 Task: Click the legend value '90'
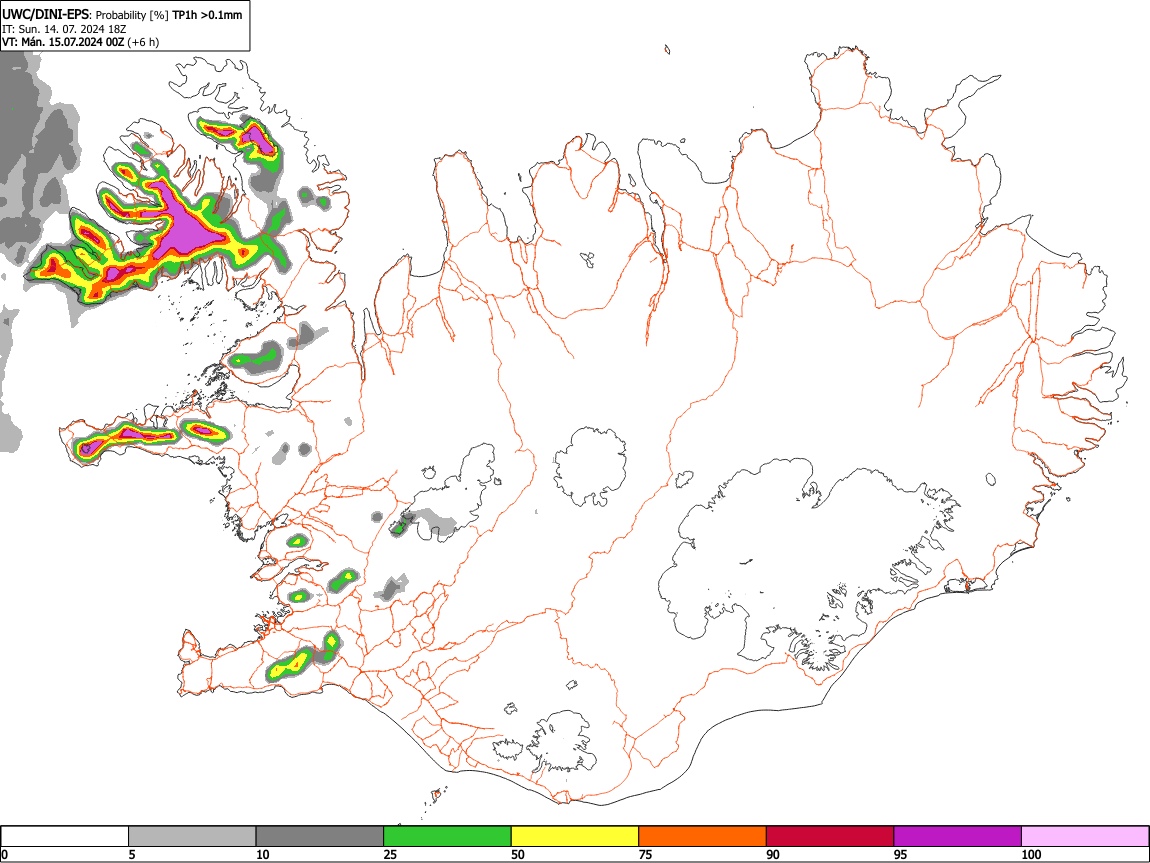click(773, 854)
